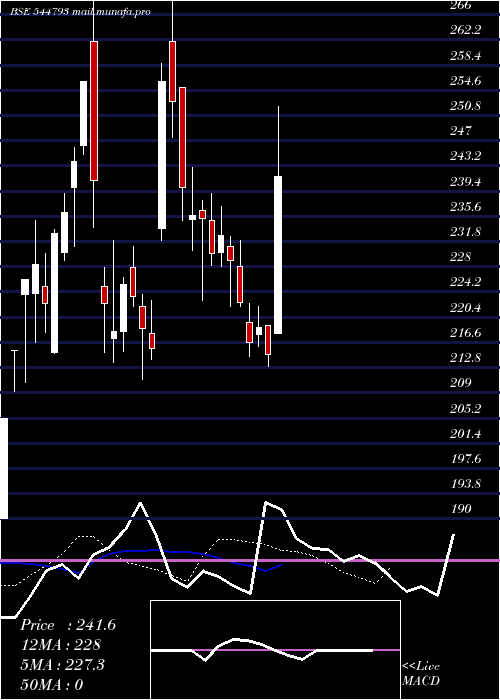The width and height of the screenshot is (500, 700).
Task: Click the 5MA : 227.3 readout
Action: tap(62, 665)
